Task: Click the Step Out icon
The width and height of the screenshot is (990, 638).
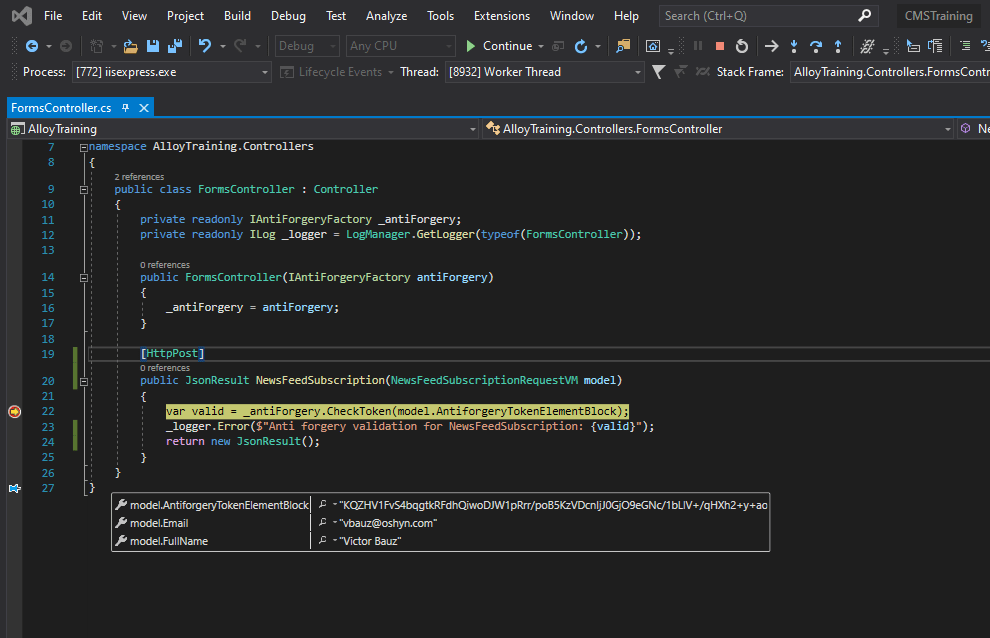Action: (x=838, y=46)
